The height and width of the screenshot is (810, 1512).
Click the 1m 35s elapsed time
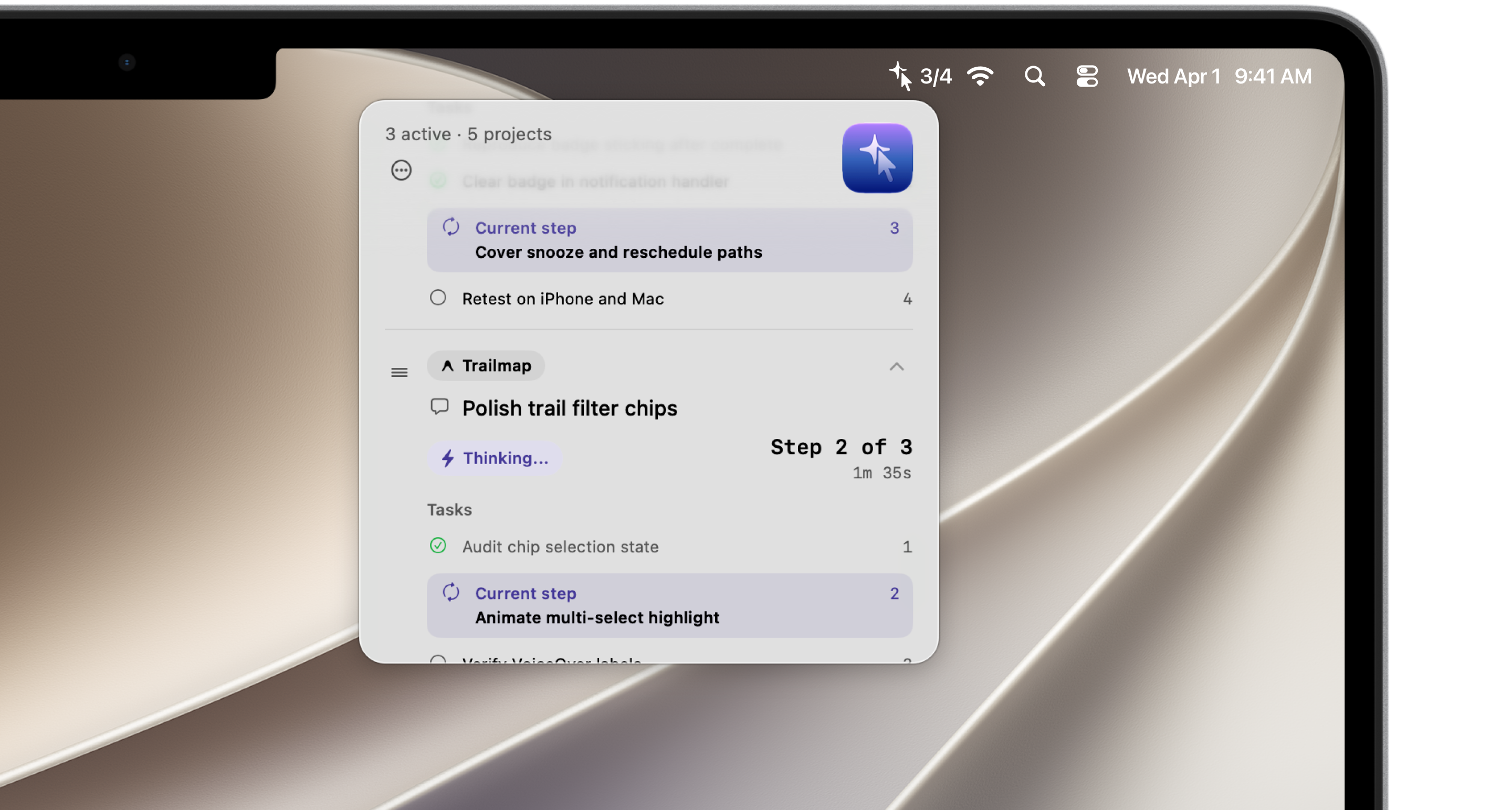(881, 473)
